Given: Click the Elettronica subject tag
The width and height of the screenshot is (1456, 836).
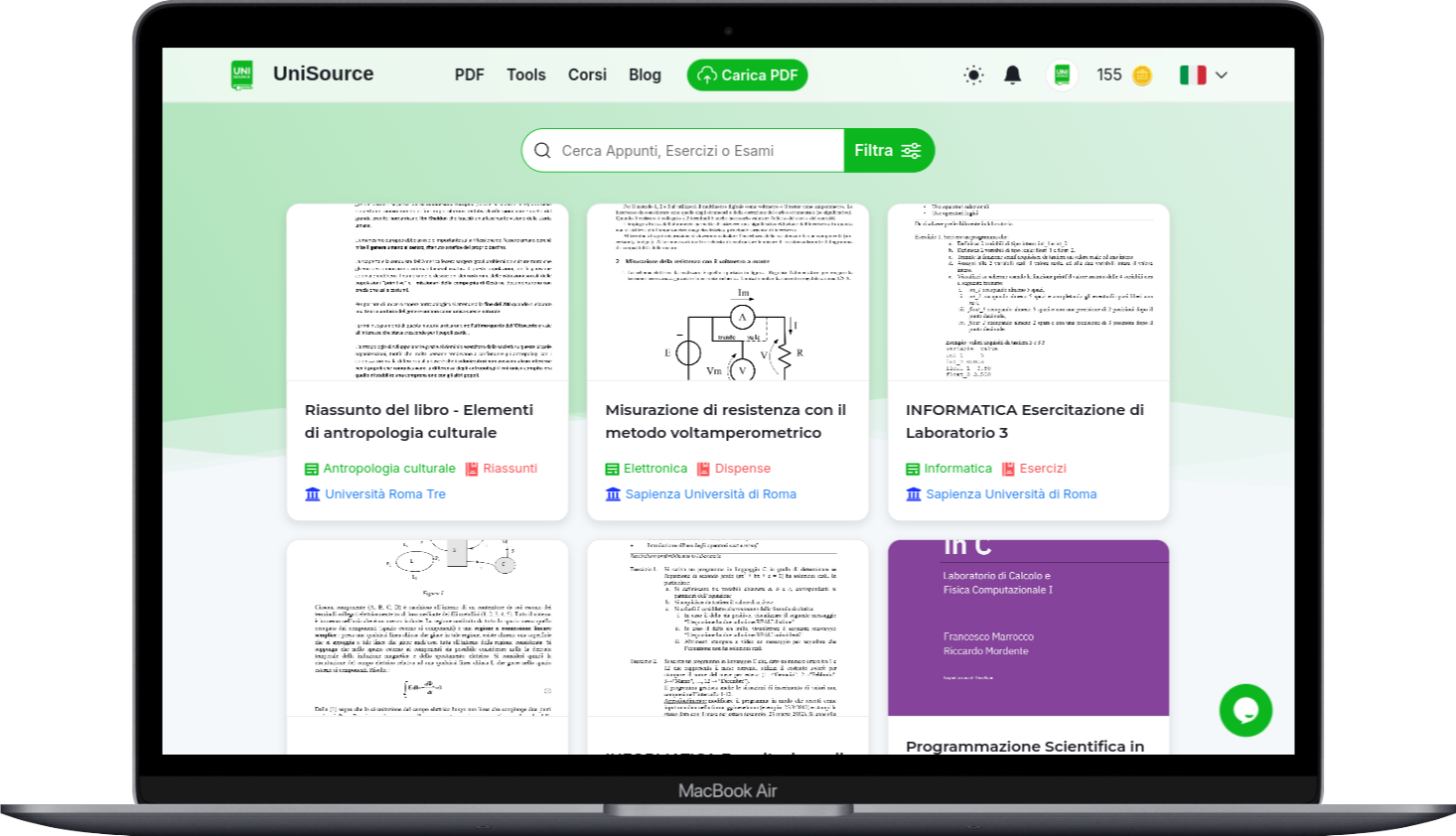Looking at the screenshot, I should click(655, 469).
